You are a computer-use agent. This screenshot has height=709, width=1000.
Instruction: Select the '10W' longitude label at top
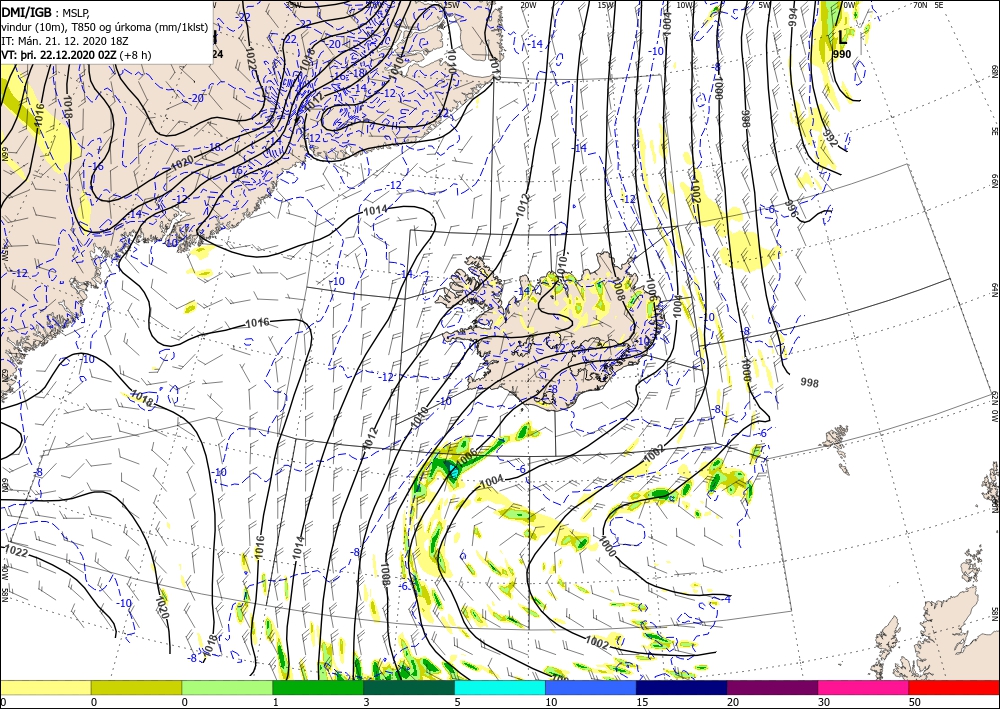[685, 5]
